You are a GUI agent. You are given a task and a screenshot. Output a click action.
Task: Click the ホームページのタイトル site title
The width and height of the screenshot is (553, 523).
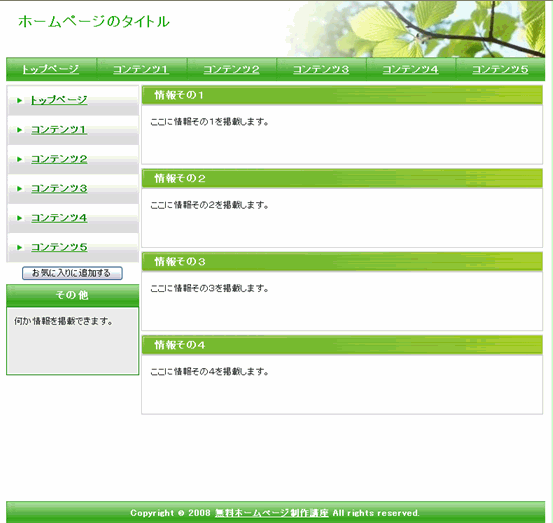pos(94,22)
